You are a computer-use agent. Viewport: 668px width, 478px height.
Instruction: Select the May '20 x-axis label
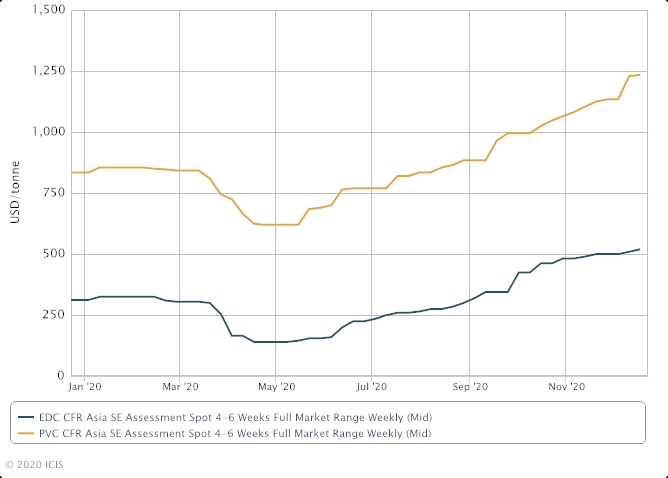277,385
